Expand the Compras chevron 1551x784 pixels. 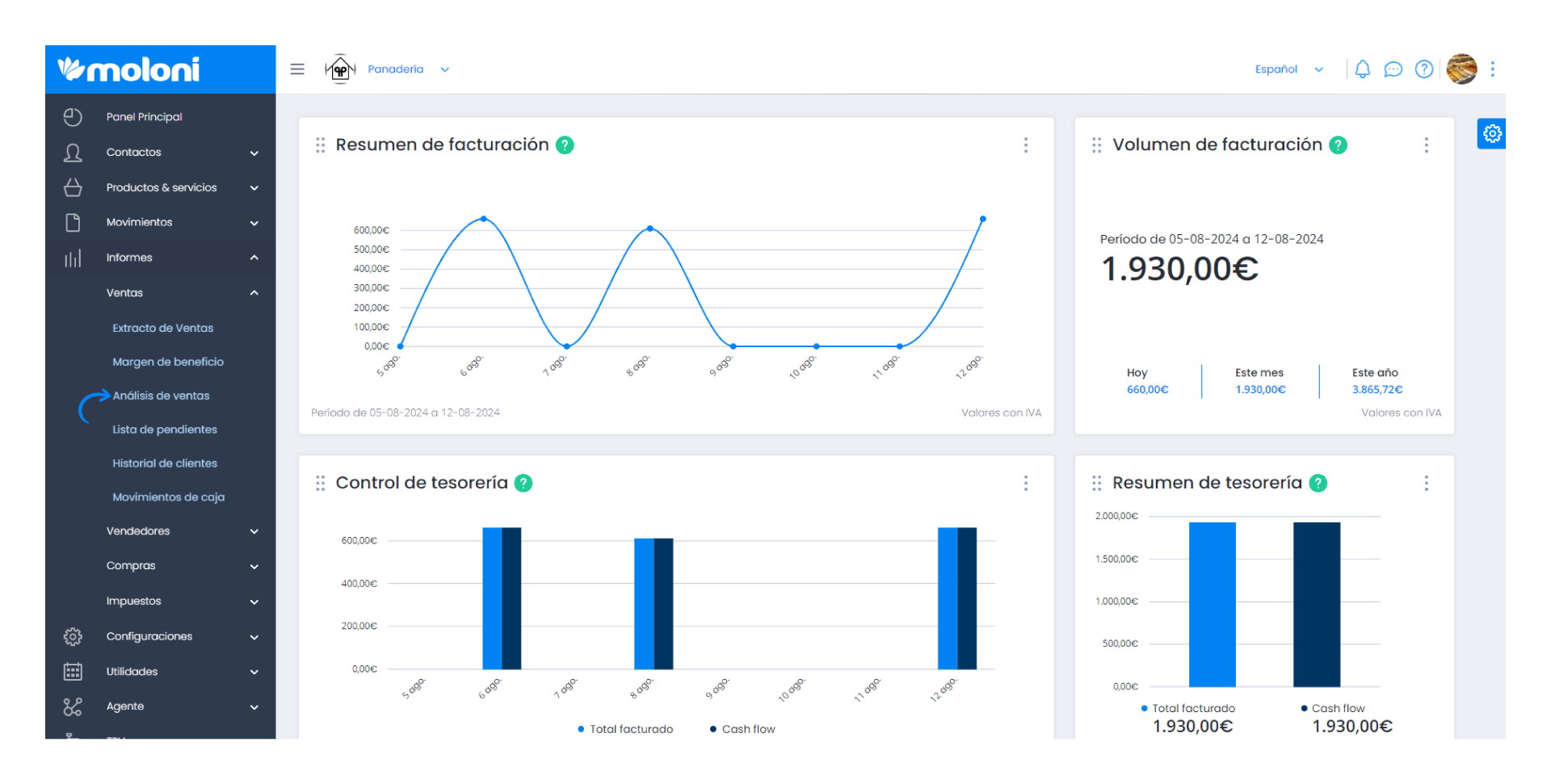pos(254,567)
